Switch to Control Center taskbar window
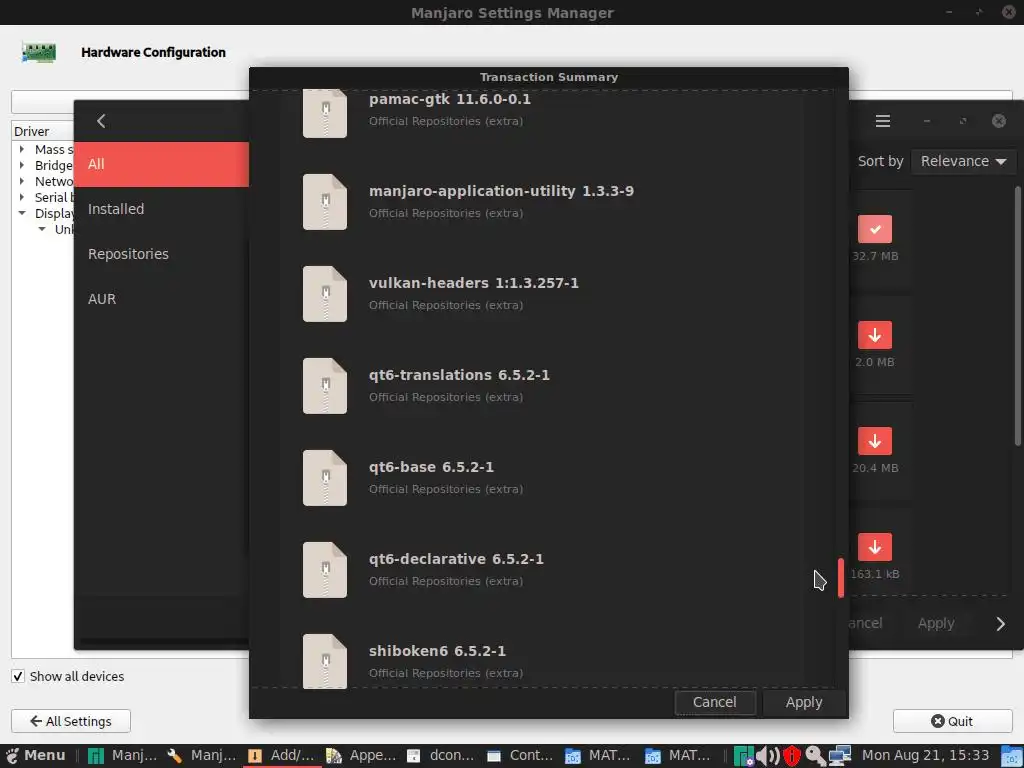The height and width of the screenshot is (768, 1024). pyautogui.click(x=520, y=756)
